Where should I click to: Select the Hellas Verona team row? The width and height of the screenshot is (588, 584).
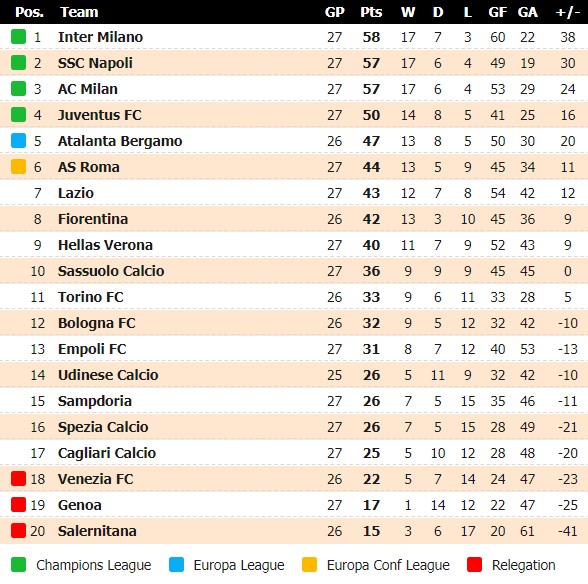point(294,245)
